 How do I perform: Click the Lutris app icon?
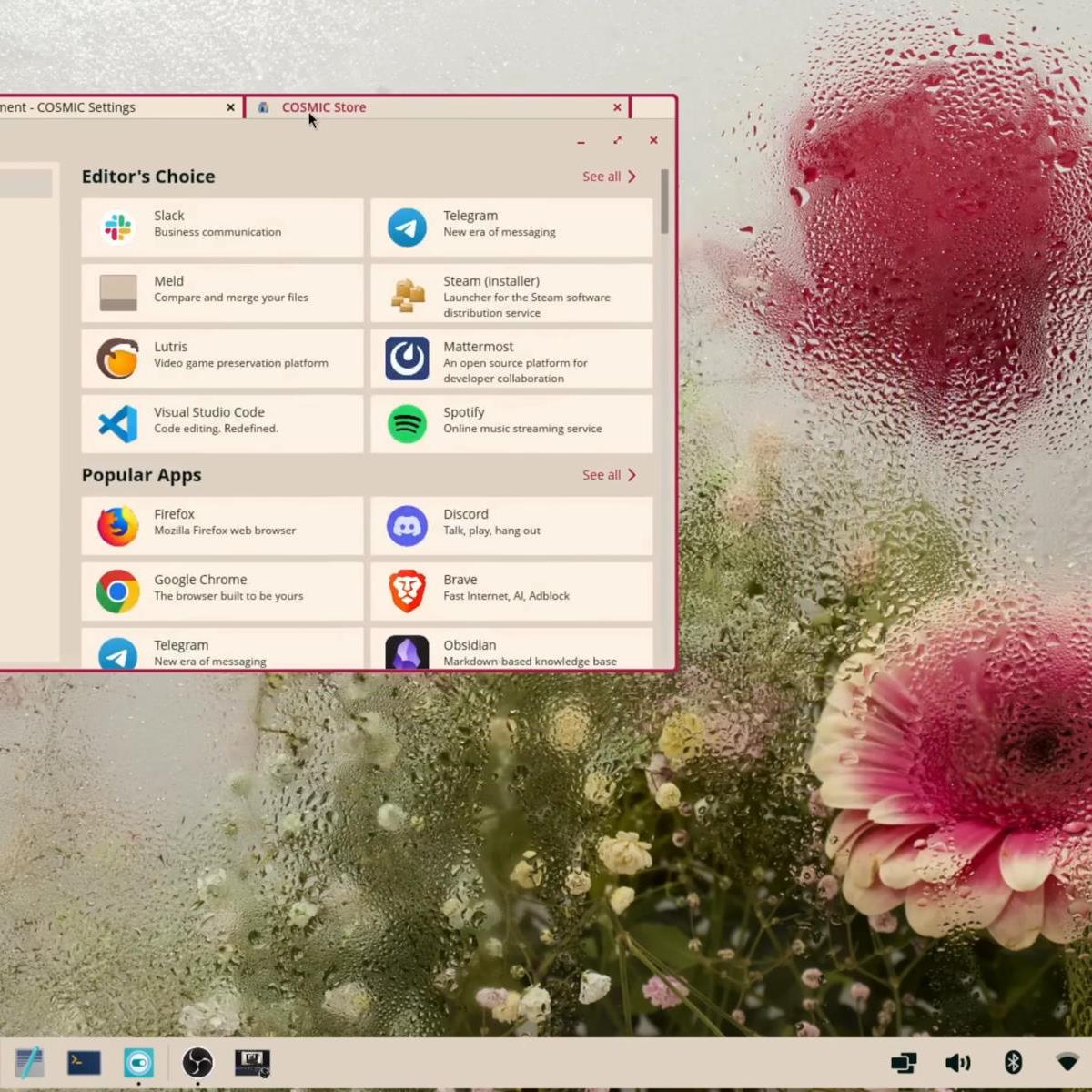[x=118, y=359]
